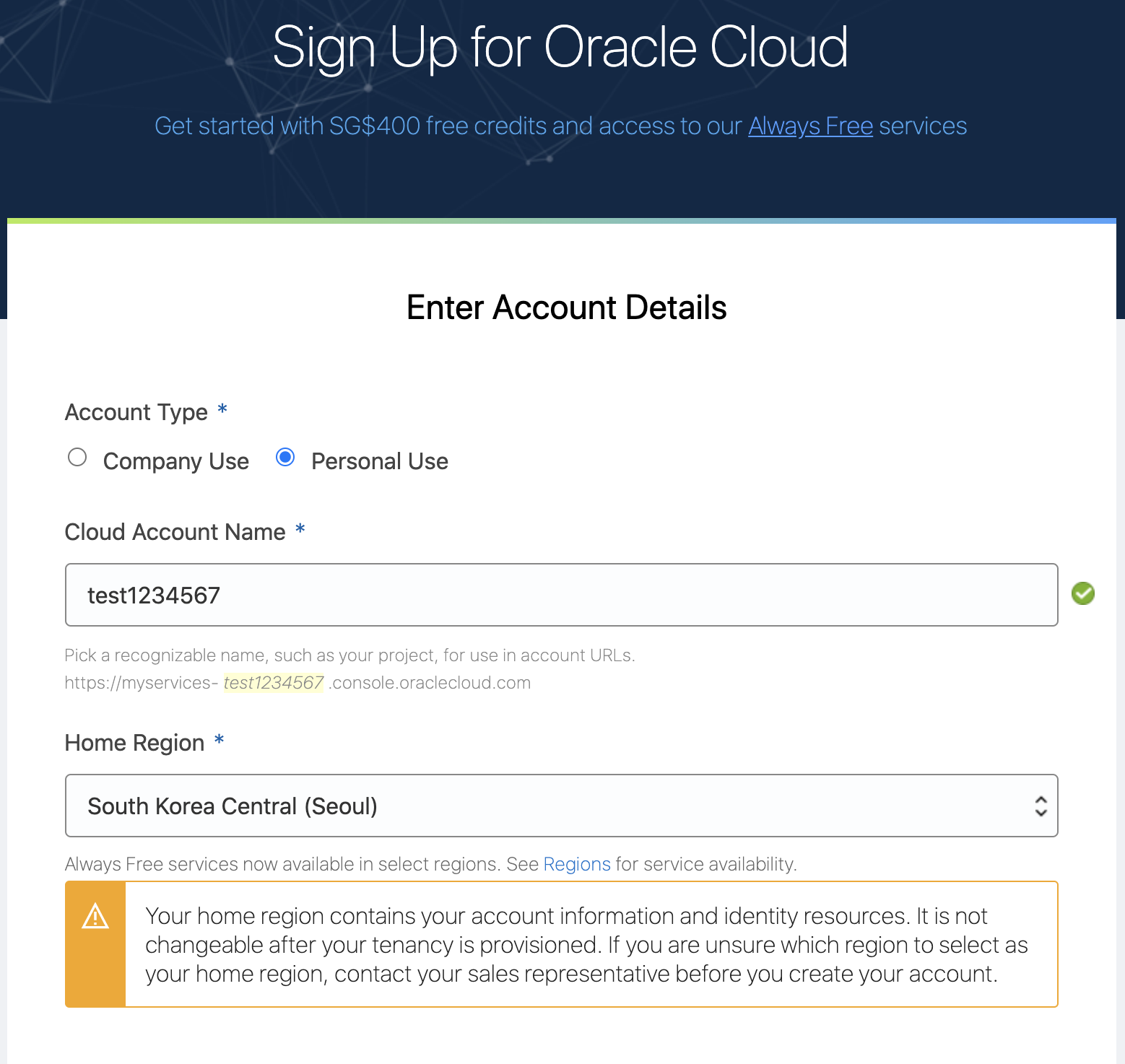The width and height of the screenshot is (1125, 1064).
Task: Click the Home Region label
Action: tap(135, 743)
